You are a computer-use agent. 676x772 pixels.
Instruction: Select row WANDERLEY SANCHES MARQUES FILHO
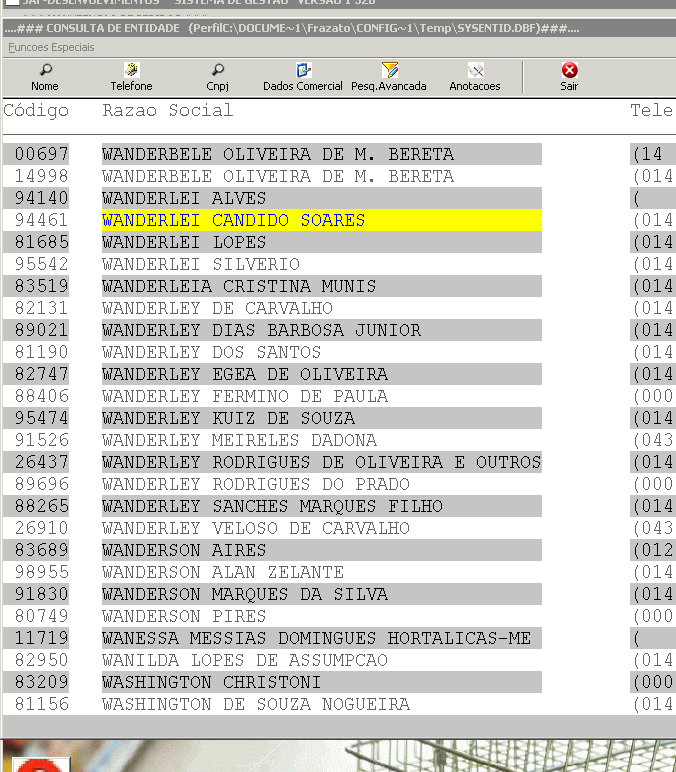click(322, 506)
